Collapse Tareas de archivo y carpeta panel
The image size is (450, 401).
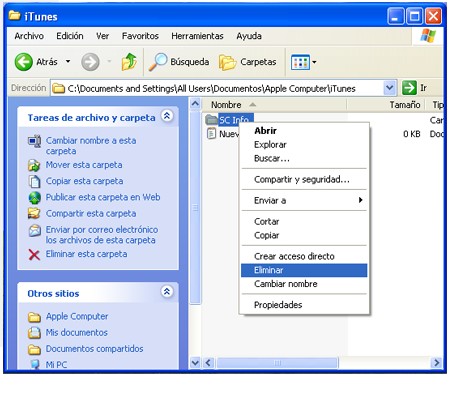pos(167,116)
